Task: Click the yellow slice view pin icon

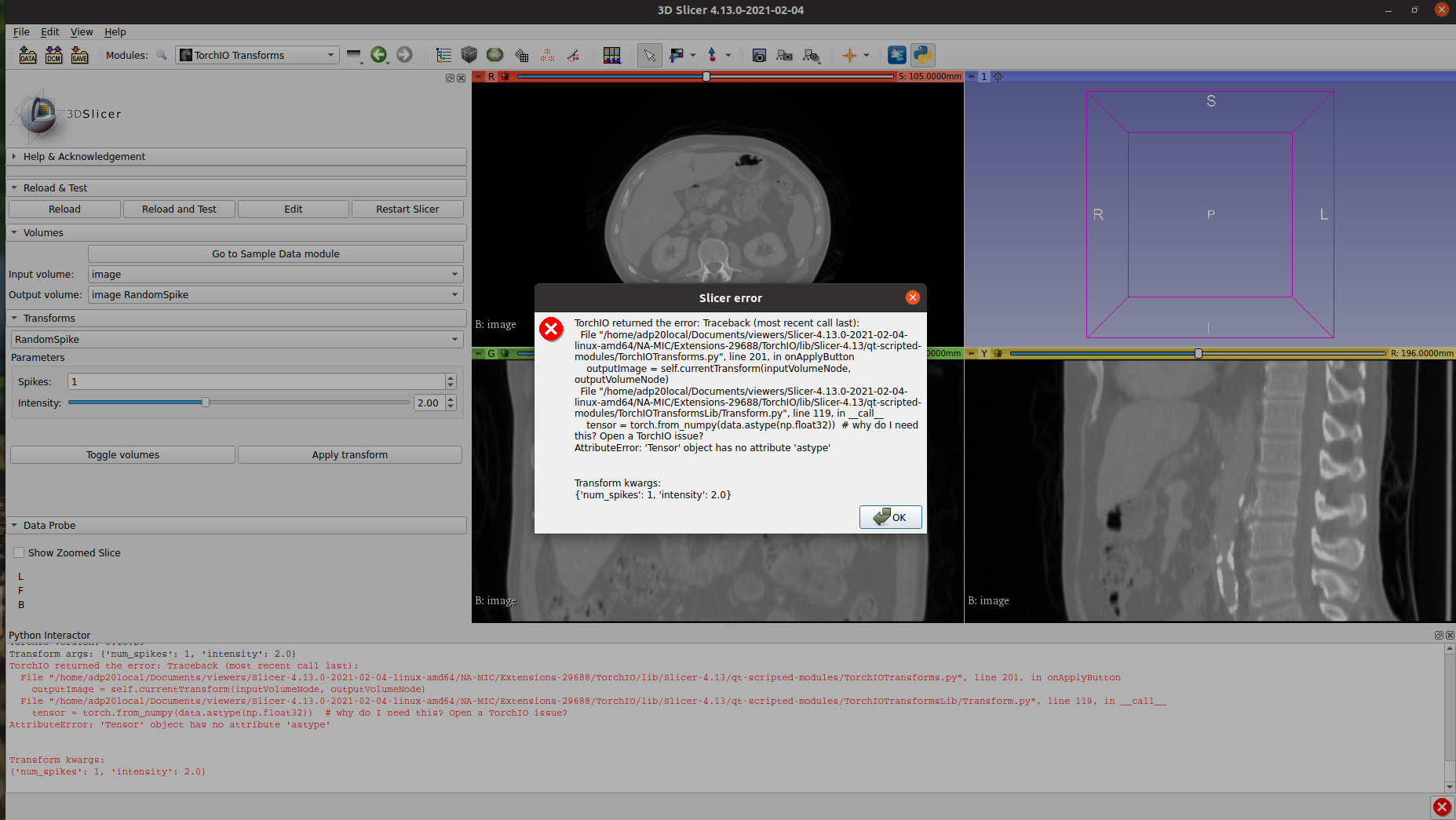Action: click(971, 354)
